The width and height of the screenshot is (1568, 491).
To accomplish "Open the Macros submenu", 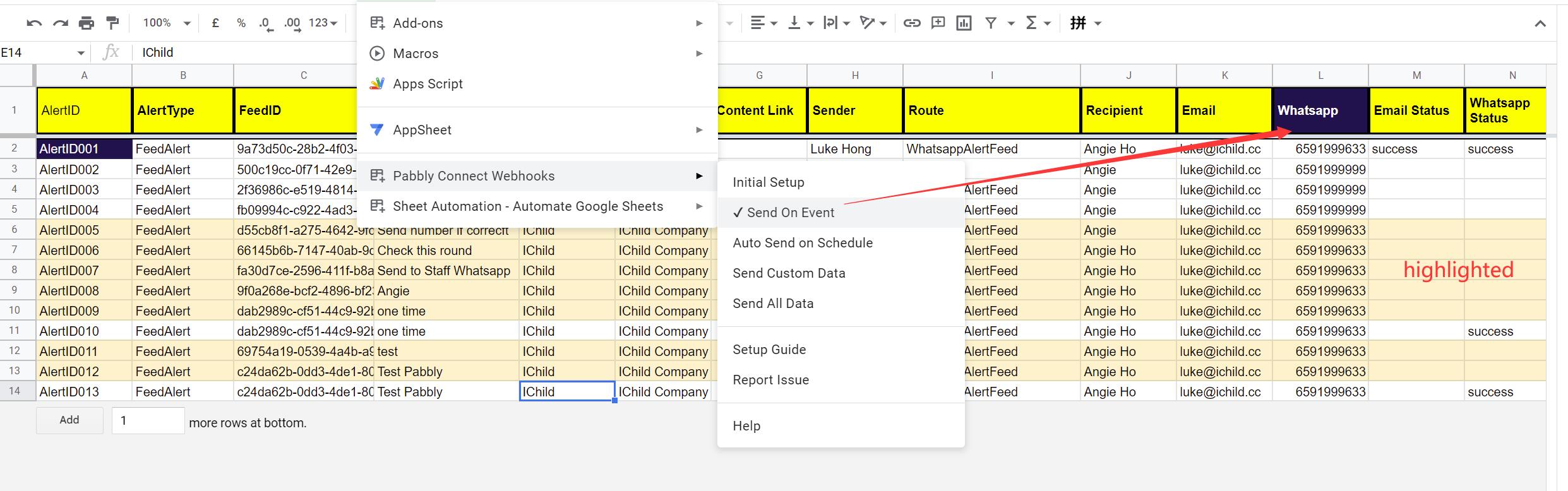I will [x=537, y=54].
